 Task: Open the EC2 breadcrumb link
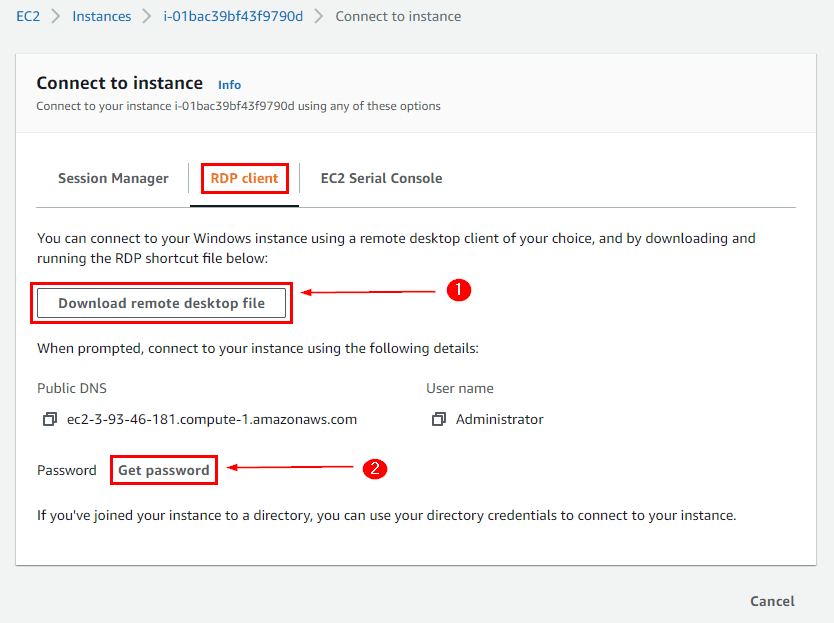click(x=27, y=16)
